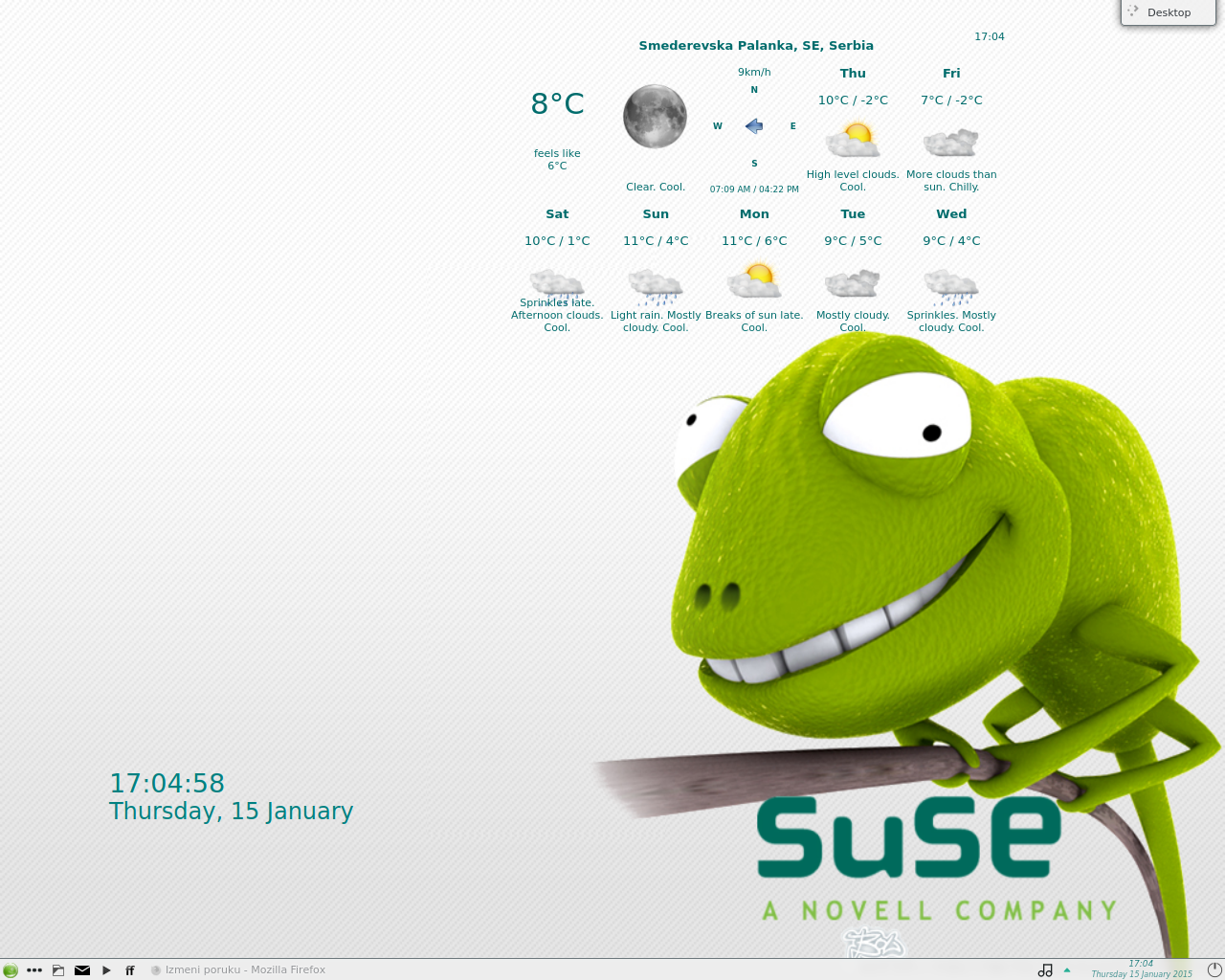Image resolution: width=1225 pixels, height=980 pixels.
Task: Click 'High level clouds. Cool.' description
Action: pos(853,181)
